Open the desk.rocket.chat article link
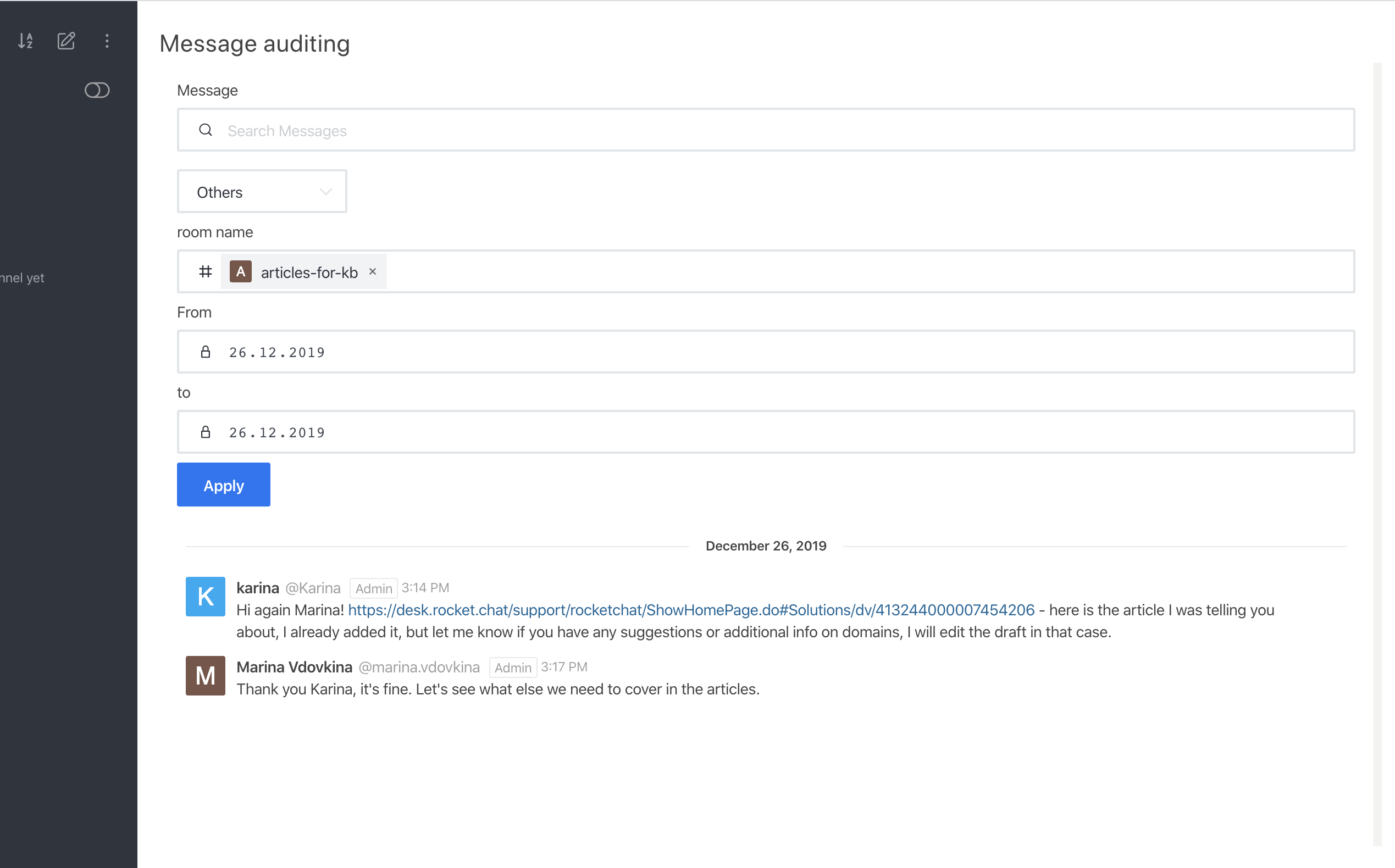Viewport: 1395px width, 868px height. (691, 610)
